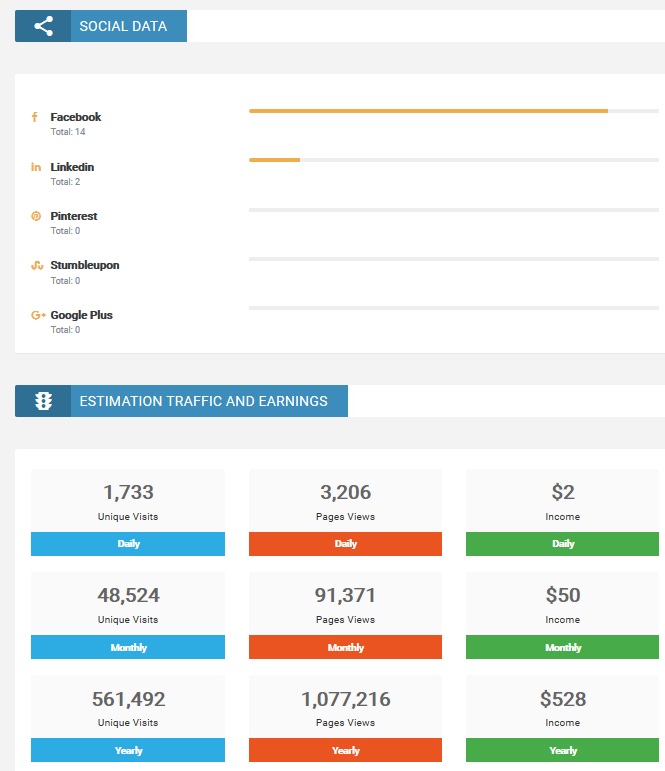This screenshot has height=771, width=665.
Task: Click the Facebook progress bar
Action: 453,111
